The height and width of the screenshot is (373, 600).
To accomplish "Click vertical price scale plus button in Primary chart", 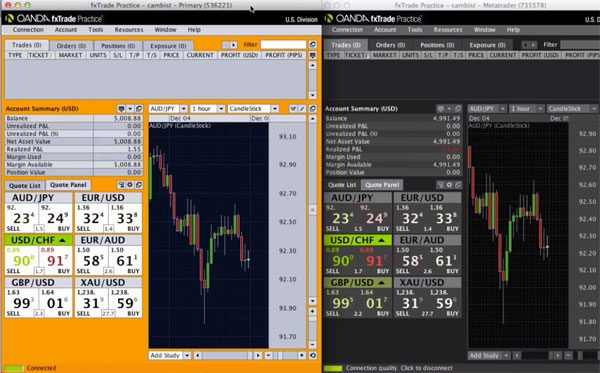I will click(313, 311).
